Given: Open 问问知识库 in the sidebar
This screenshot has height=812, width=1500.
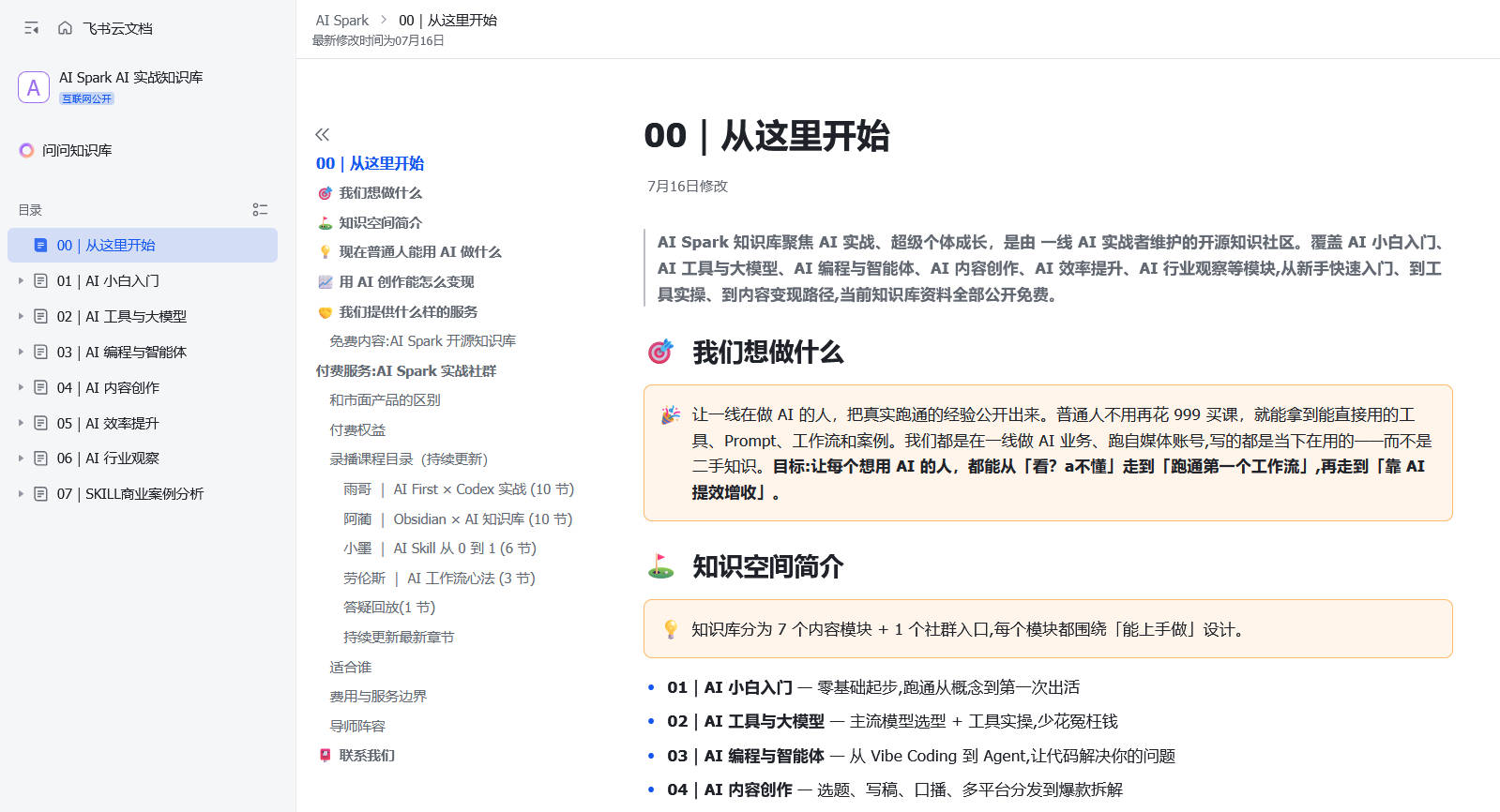Looking at the screenshot, I should click(x=77, y=150).
